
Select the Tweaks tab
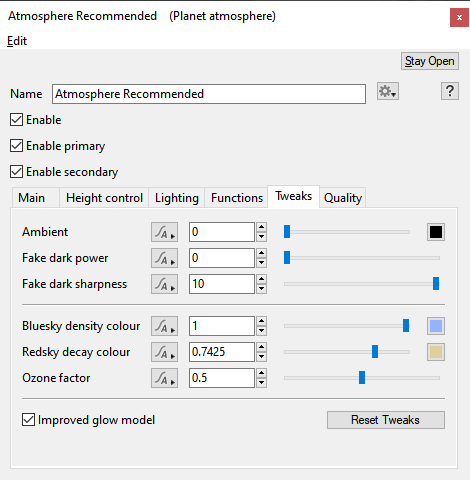(x=294, y=196)
